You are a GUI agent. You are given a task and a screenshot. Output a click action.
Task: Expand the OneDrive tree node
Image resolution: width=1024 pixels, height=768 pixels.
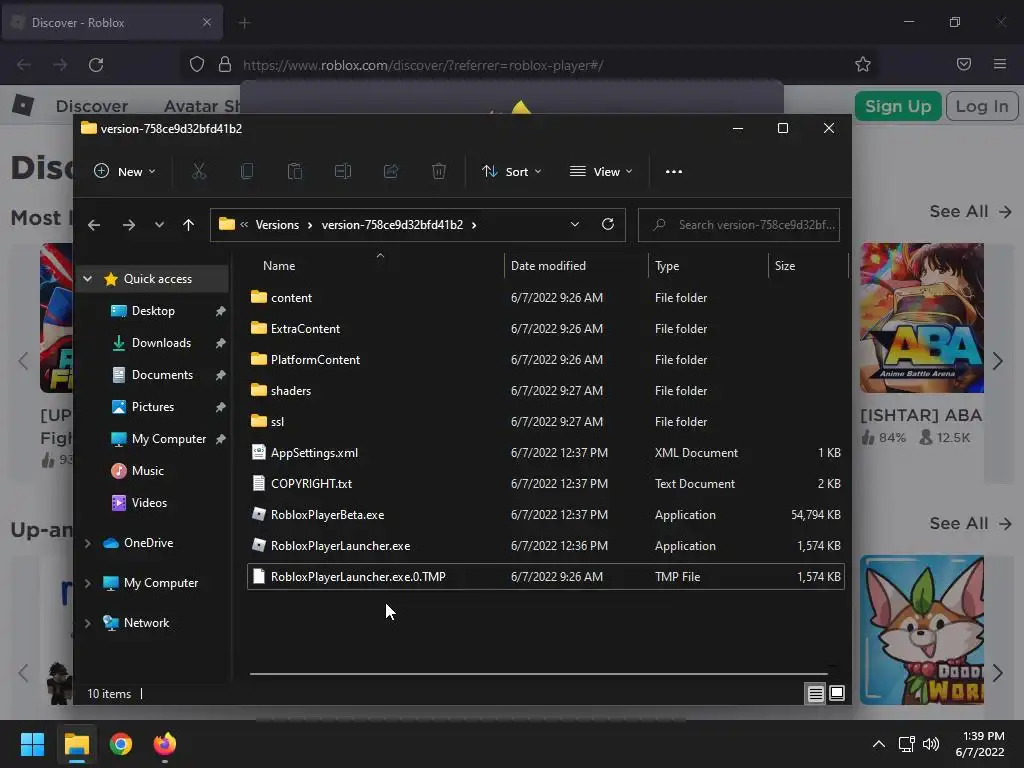pos(88,543)
